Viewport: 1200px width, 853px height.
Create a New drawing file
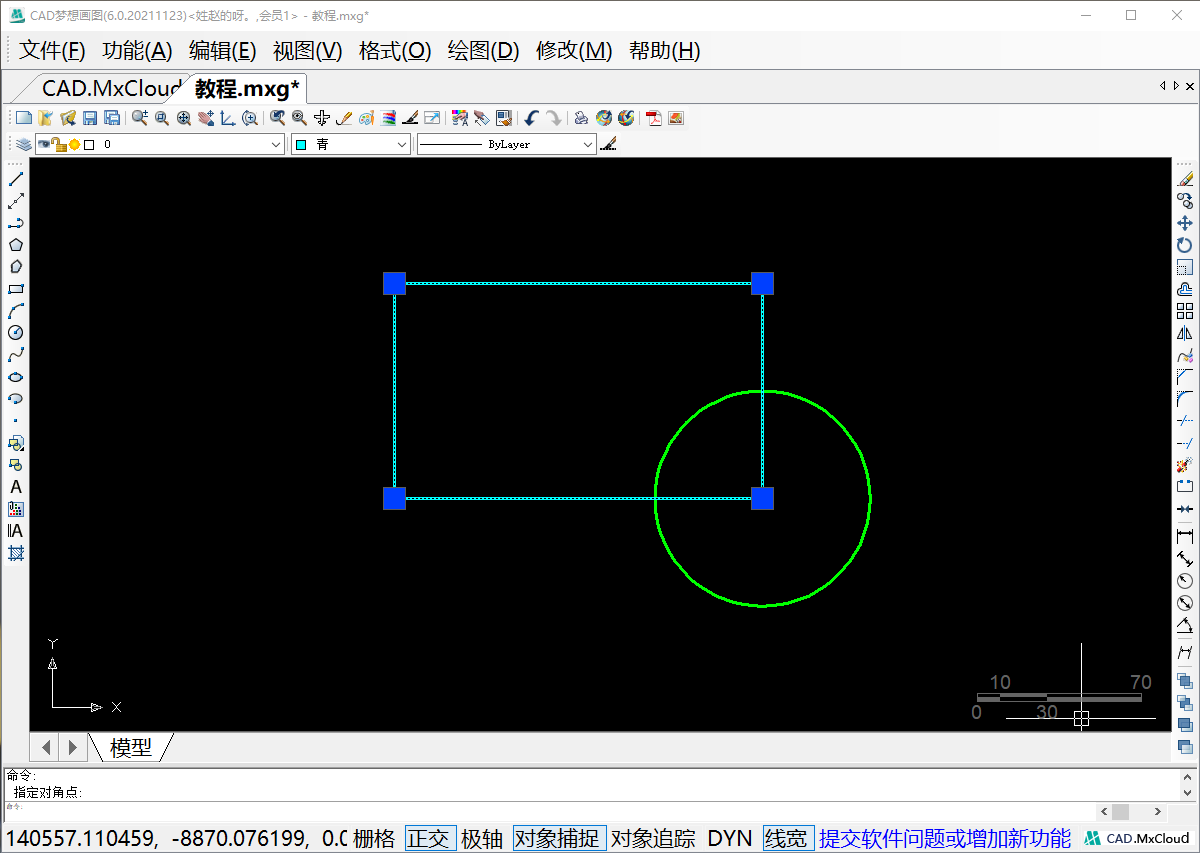23,118
